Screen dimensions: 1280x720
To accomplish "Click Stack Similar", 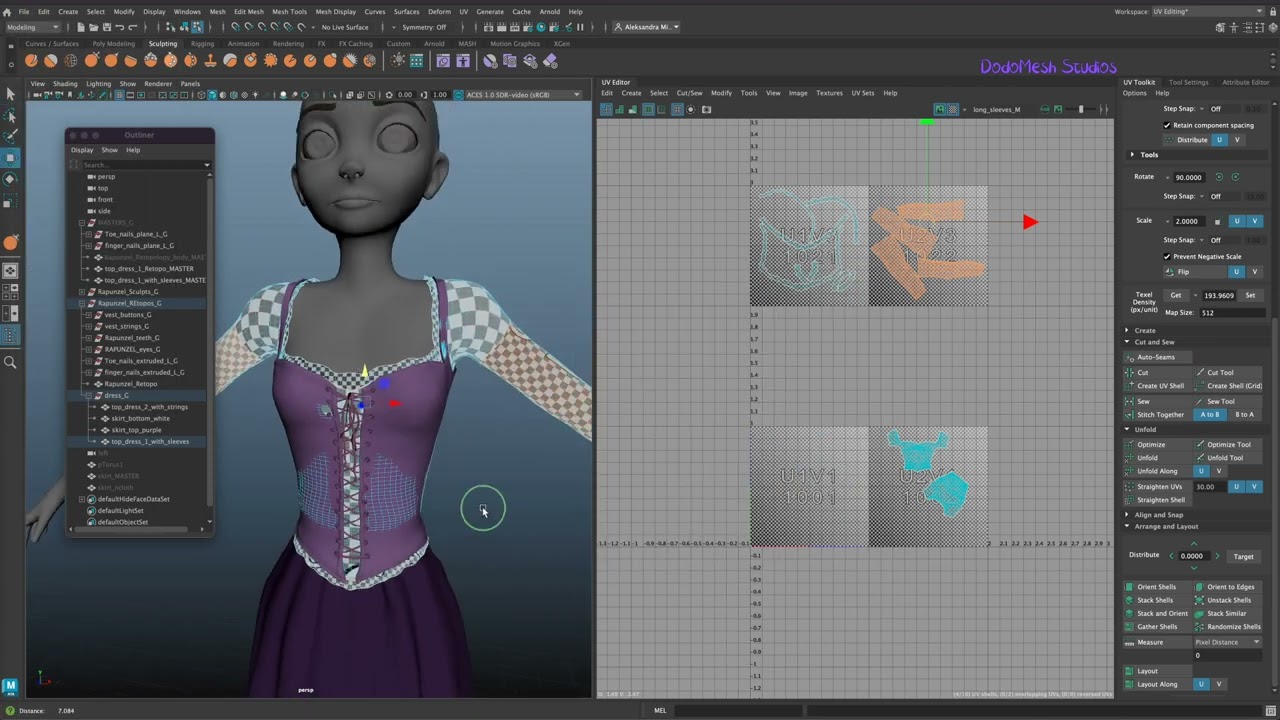I will [1226, 613].
